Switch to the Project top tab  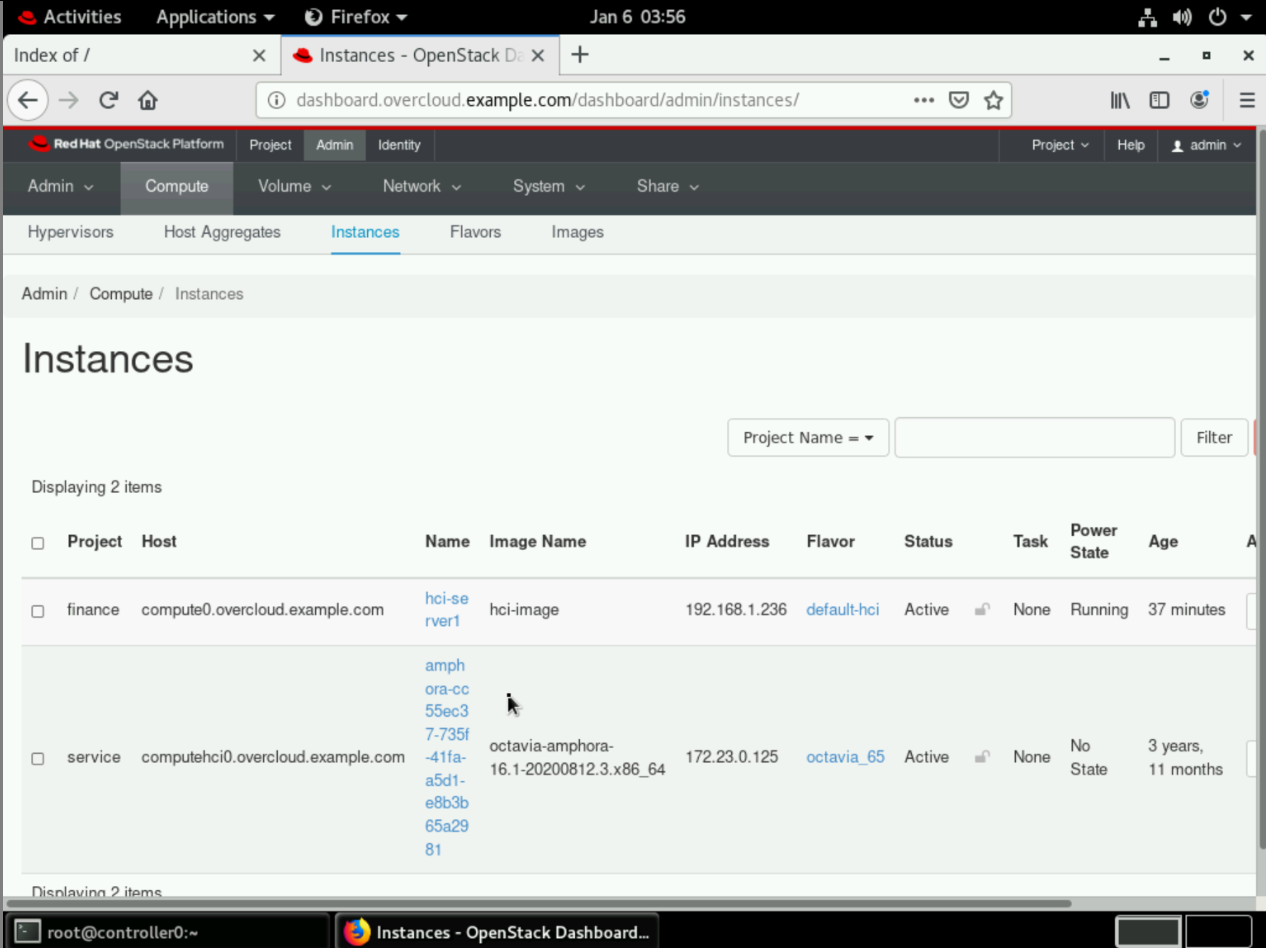click(x=270, y=145)
